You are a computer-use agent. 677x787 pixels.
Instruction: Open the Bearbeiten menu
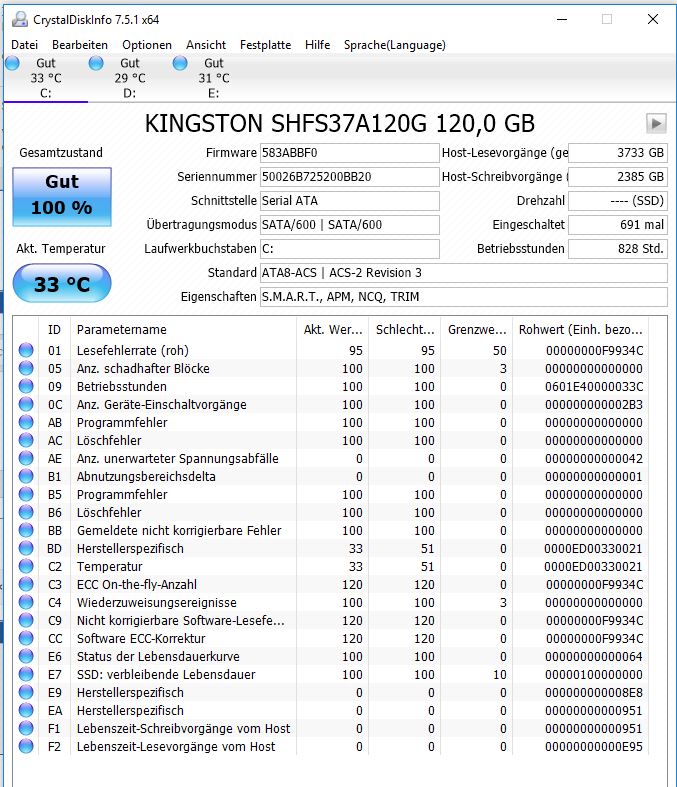click(x=80, y=45)
